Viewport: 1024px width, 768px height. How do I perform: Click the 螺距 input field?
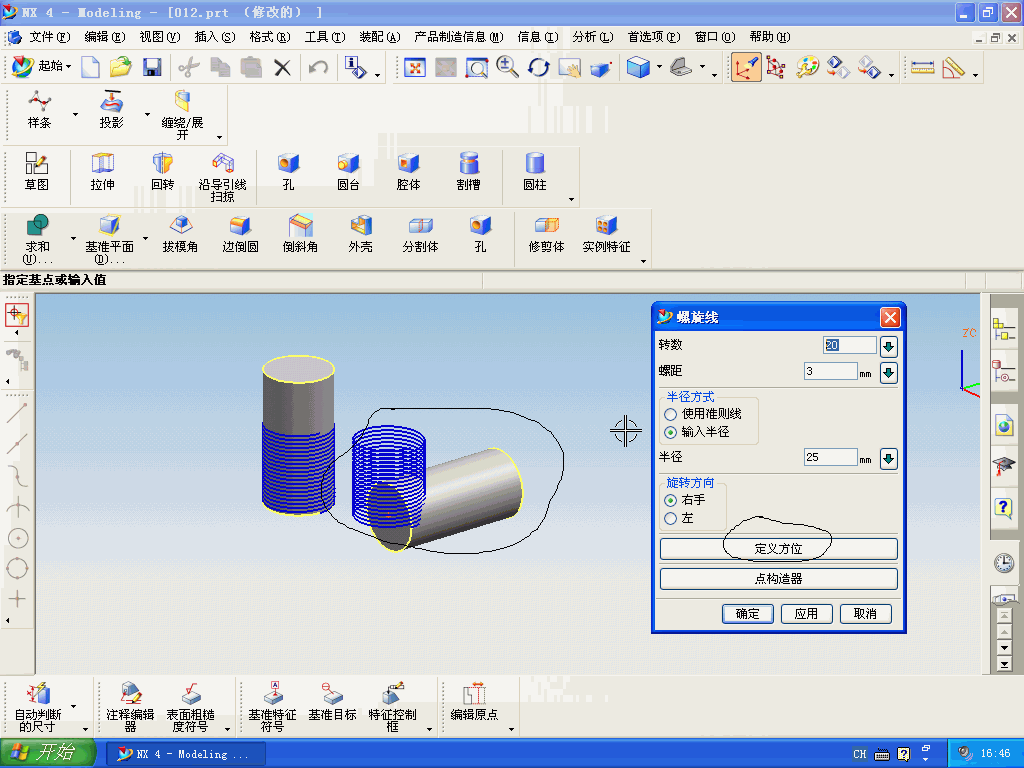pyautogui.click(x=830, y=372)
